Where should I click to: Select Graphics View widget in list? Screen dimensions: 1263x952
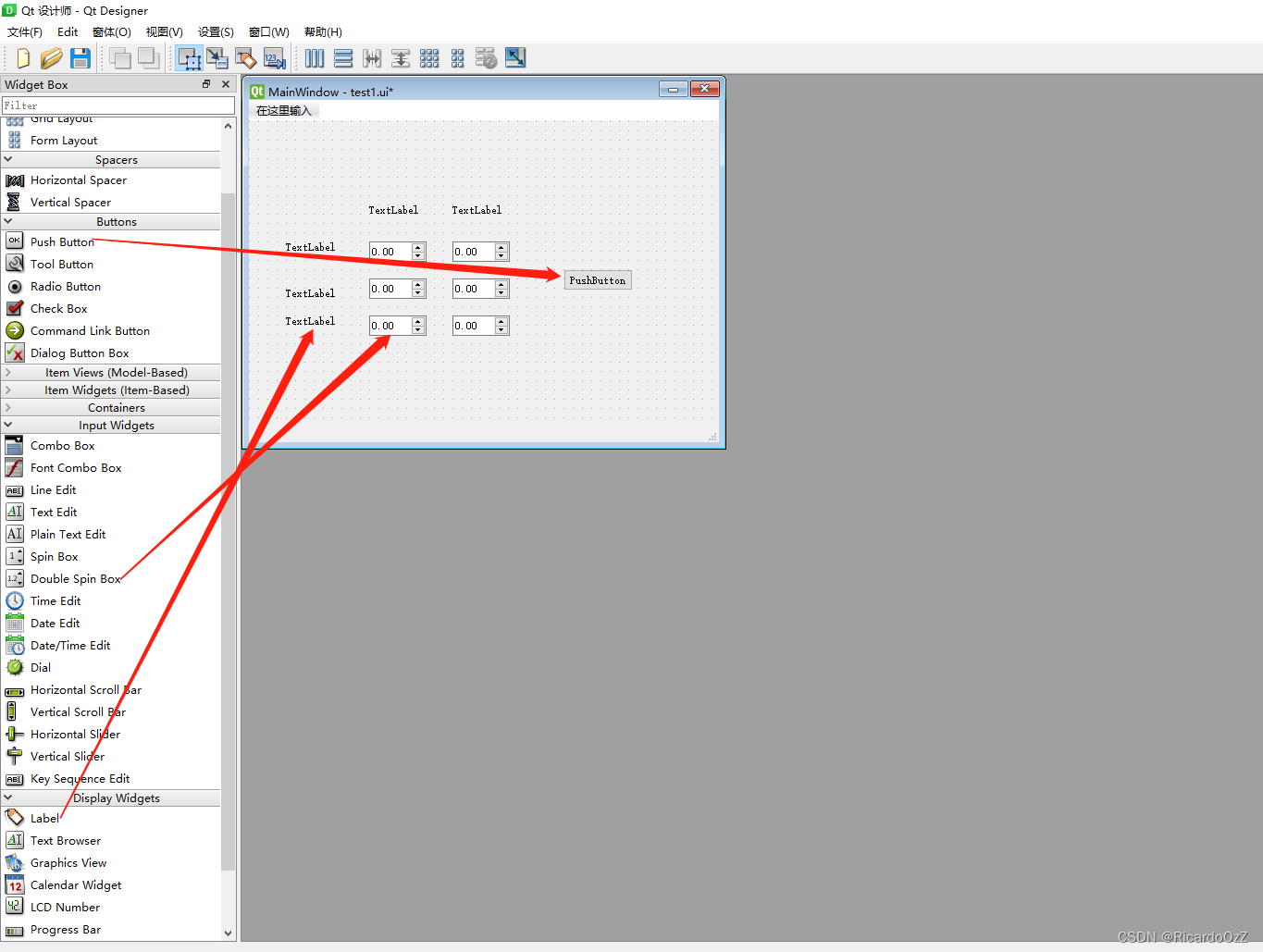click(68, 863)
